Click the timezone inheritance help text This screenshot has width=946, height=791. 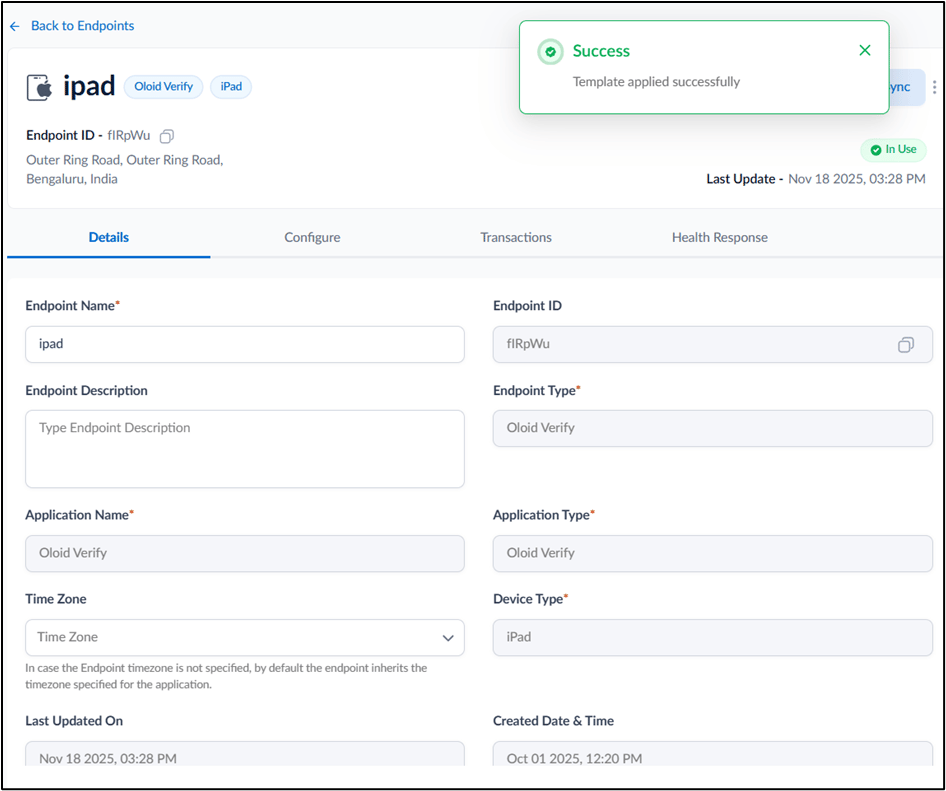coord(226,676)
